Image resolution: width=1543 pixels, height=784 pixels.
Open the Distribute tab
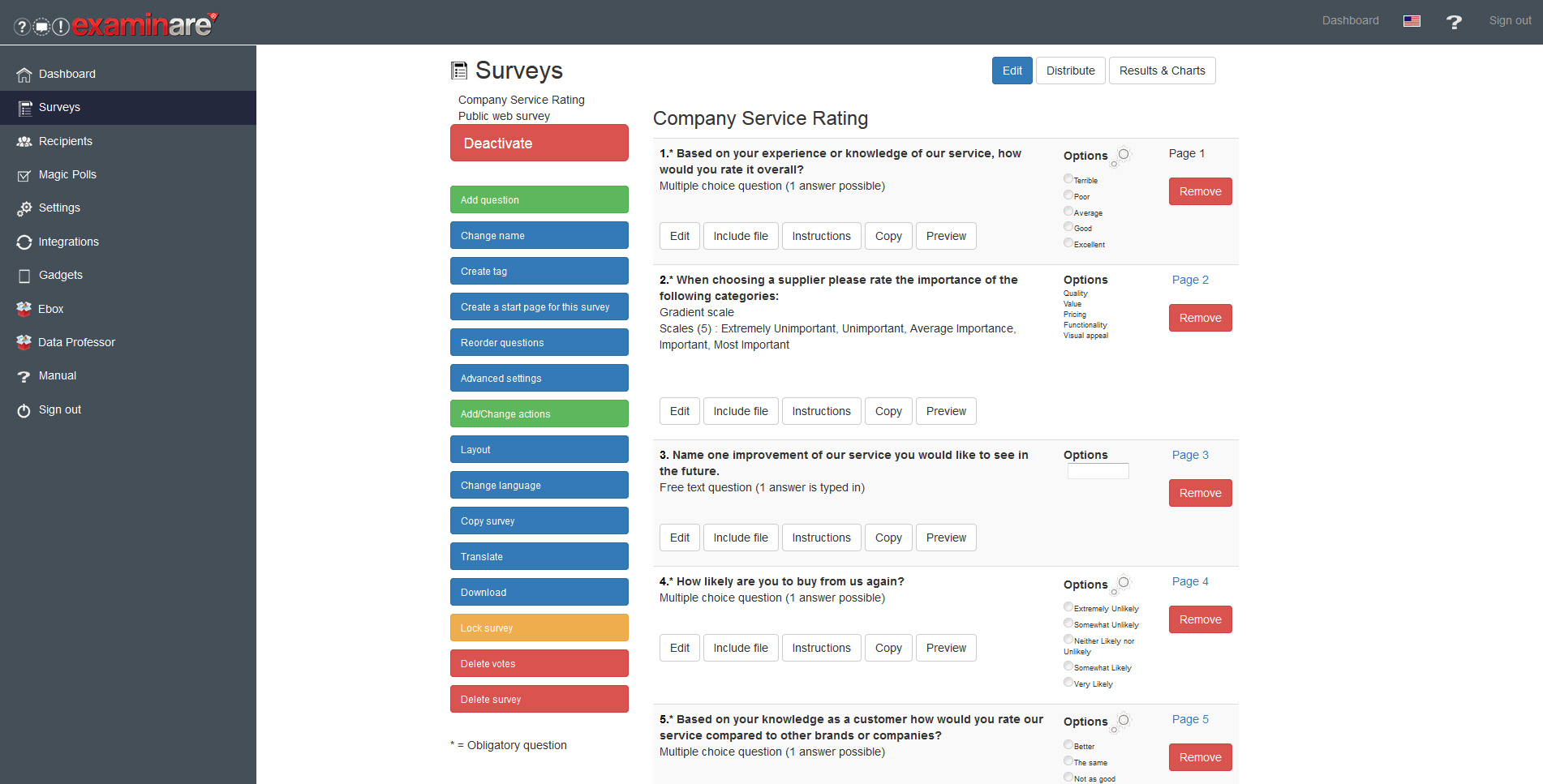click(1070, 71)
